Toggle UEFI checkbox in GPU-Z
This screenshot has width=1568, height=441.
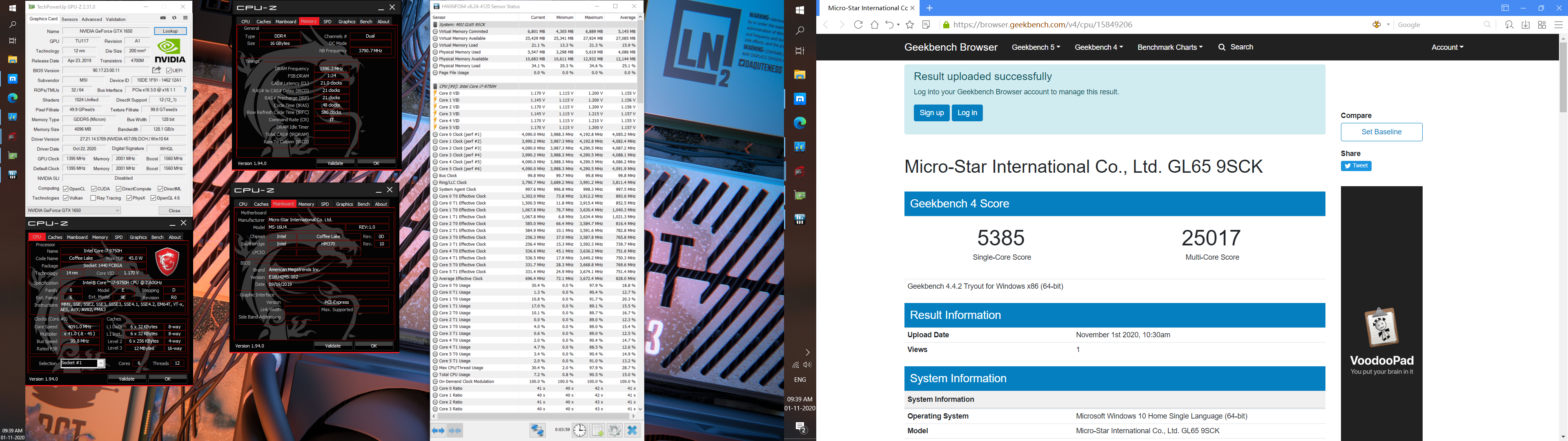169,71
